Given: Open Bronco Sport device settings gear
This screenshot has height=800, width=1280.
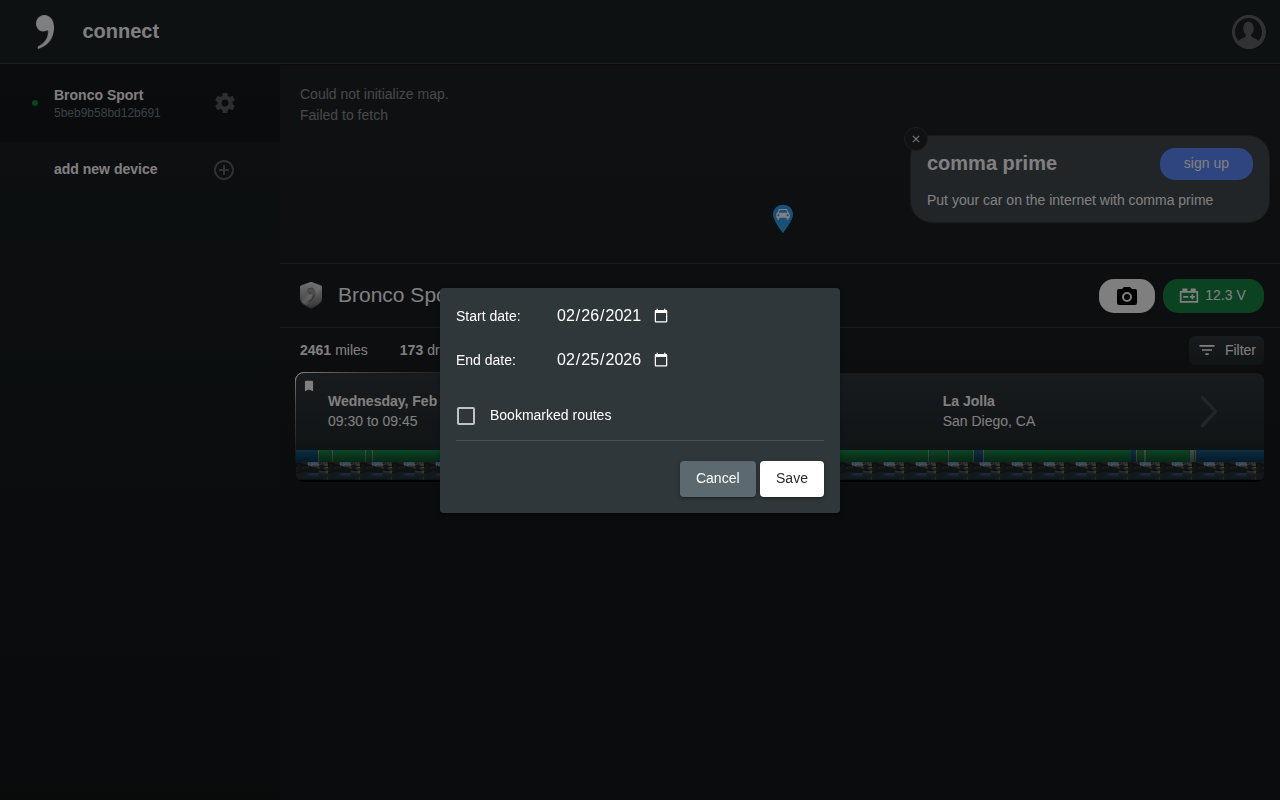Looking at the screenshot, I should (225, 103).
